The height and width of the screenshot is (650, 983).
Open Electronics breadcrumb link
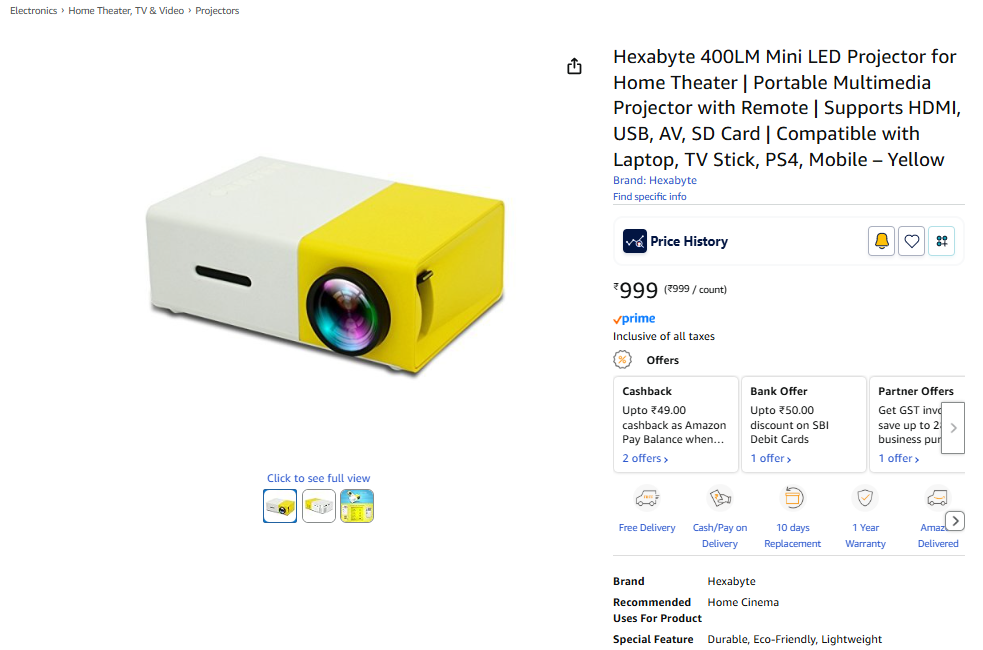(x=33, y=11)
